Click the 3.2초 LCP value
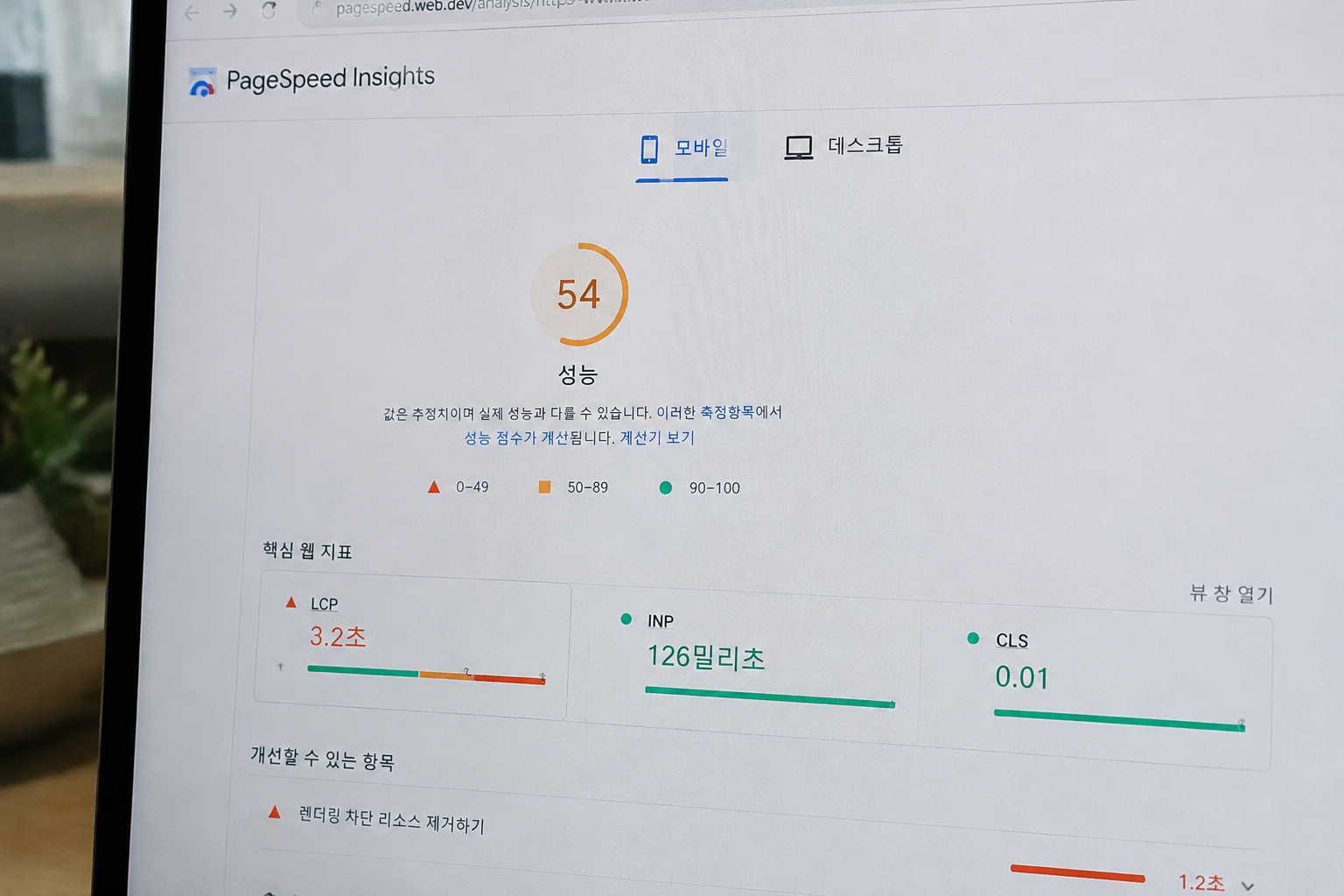The width and height of the screenshot is (1344, 896). tap(338, 636)
